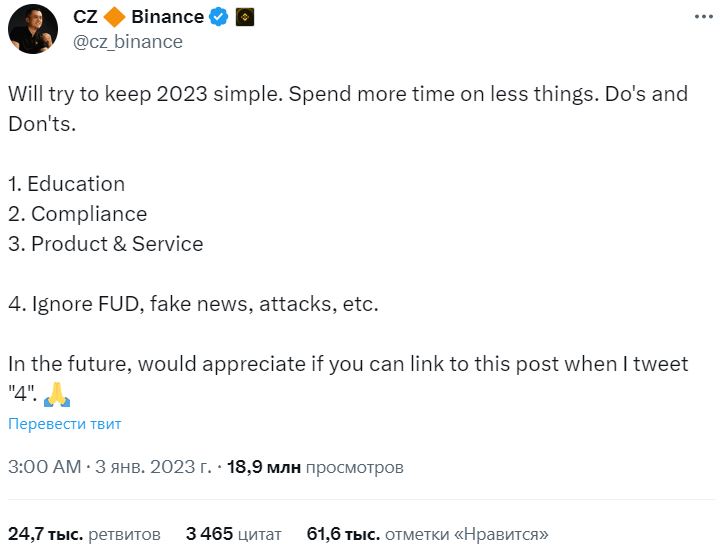This screenshot has width=727, height=552.
Task: Click the line "2. Compliance"
Action: [x=77, y=214]
